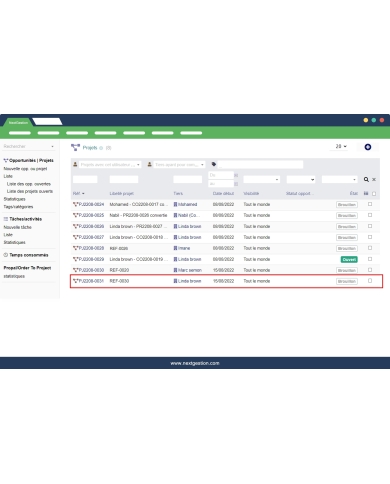Click the user icon before the Projets avec cet utilisateur filter
This screenshot has width=390, height=484.
click(75, 164)
